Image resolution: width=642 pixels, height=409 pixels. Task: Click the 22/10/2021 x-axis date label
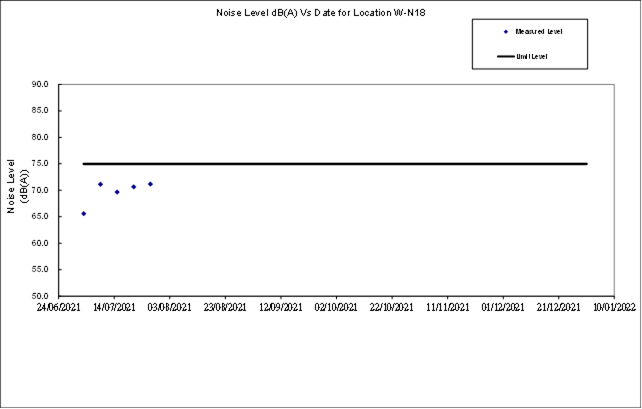(392, 309)
